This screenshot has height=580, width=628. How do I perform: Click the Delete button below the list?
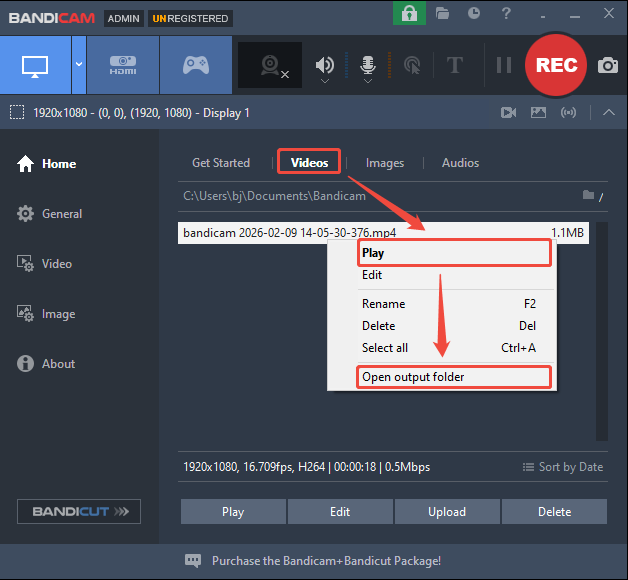point(554,512)
